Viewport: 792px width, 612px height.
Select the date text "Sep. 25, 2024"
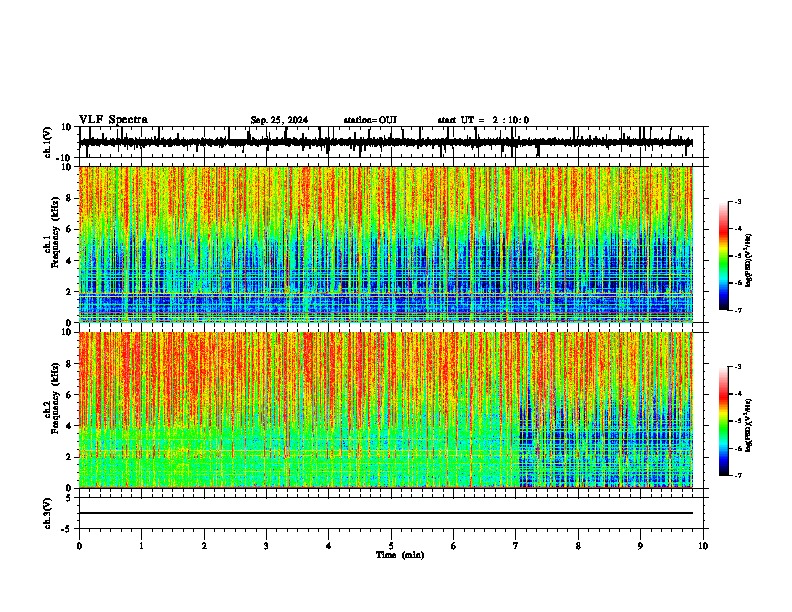point(279,120)
